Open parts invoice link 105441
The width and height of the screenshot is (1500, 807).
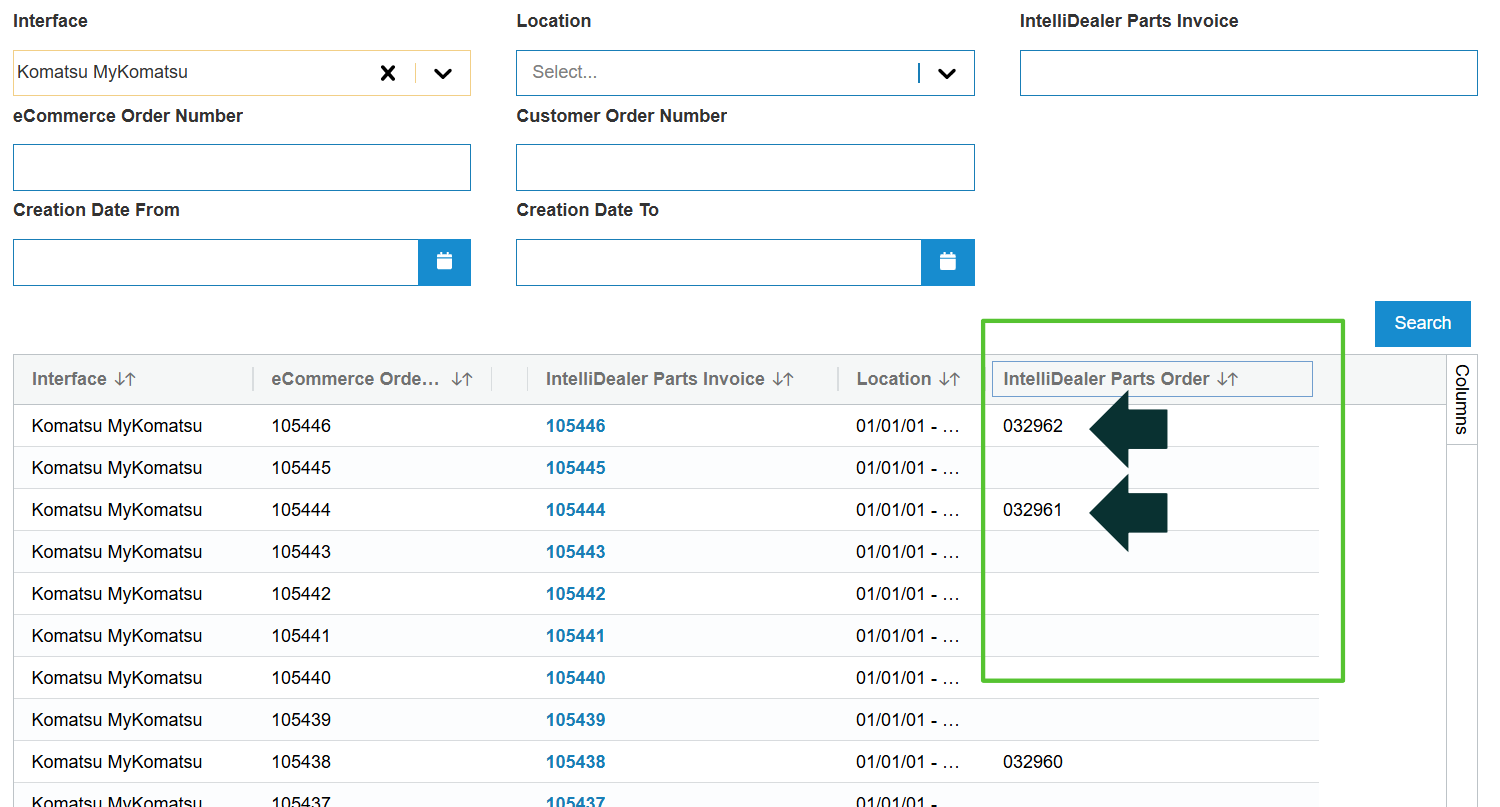pyautogui.click(x=576, y=636)
